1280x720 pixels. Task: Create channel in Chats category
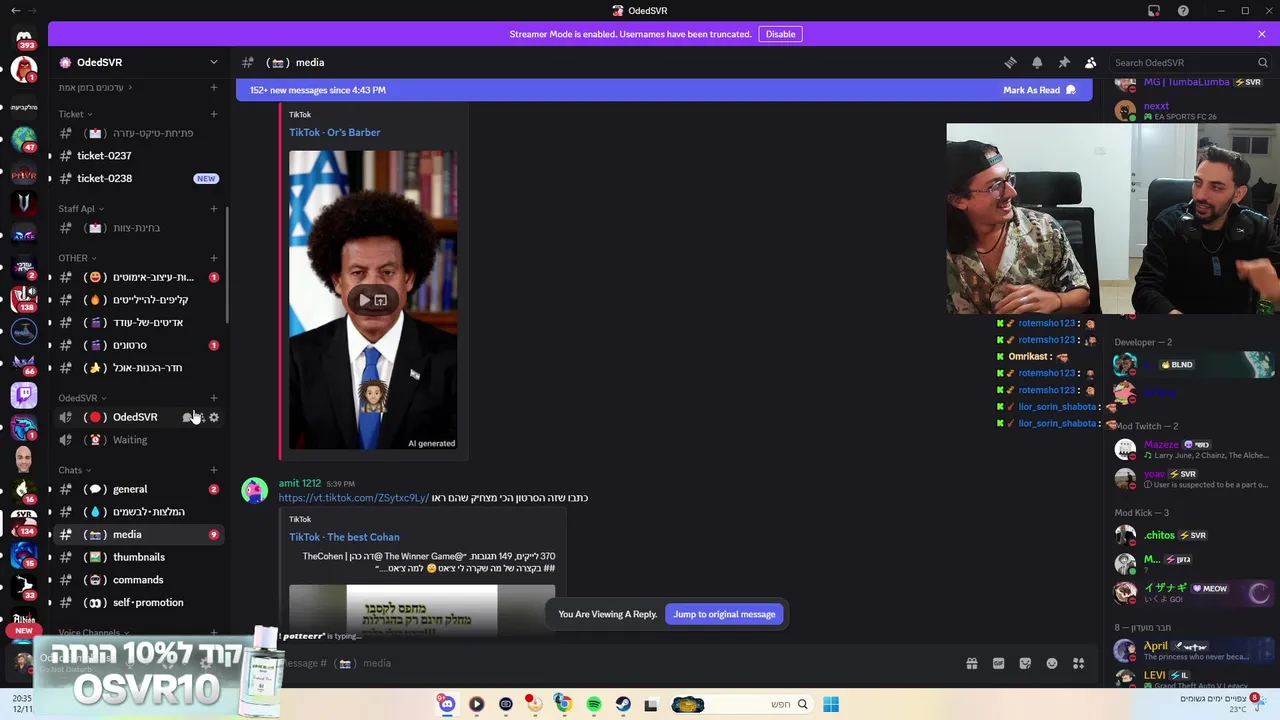(214, 470)
